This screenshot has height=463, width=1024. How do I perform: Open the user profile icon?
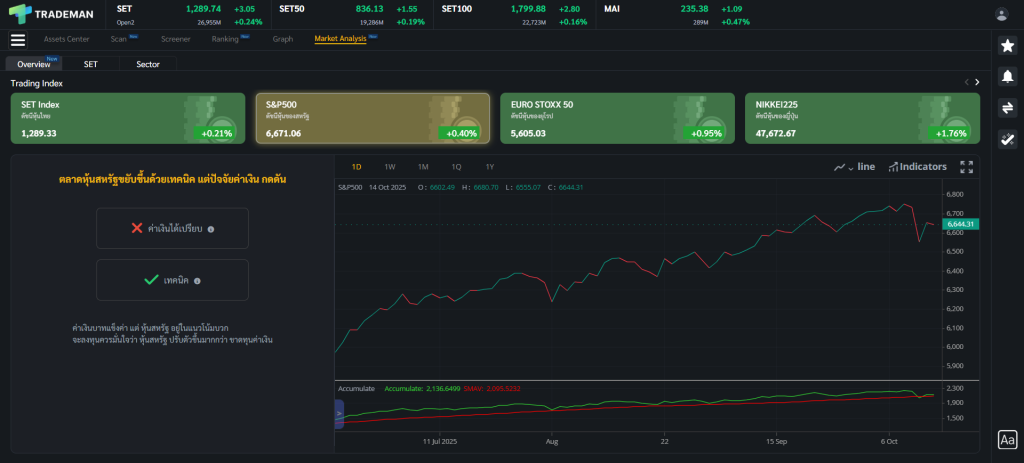[x=1002, y=14]
